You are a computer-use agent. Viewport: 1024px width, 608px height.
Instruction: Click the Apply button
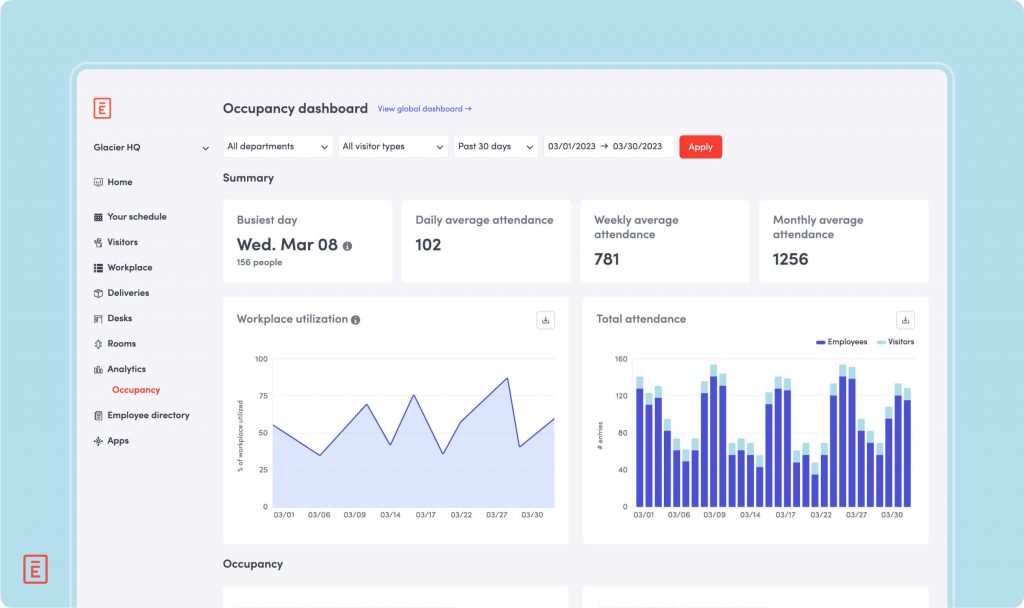700,146
